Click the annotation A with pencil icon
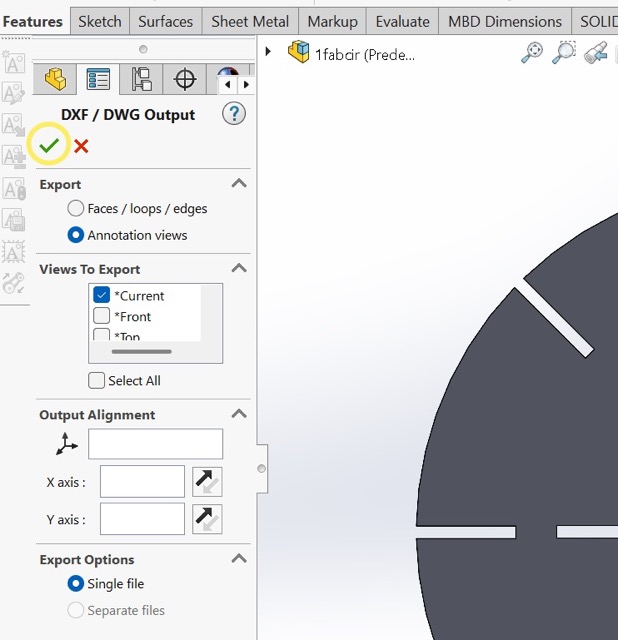The height and width of the screenshot is (640, 618). coord(13,93)
